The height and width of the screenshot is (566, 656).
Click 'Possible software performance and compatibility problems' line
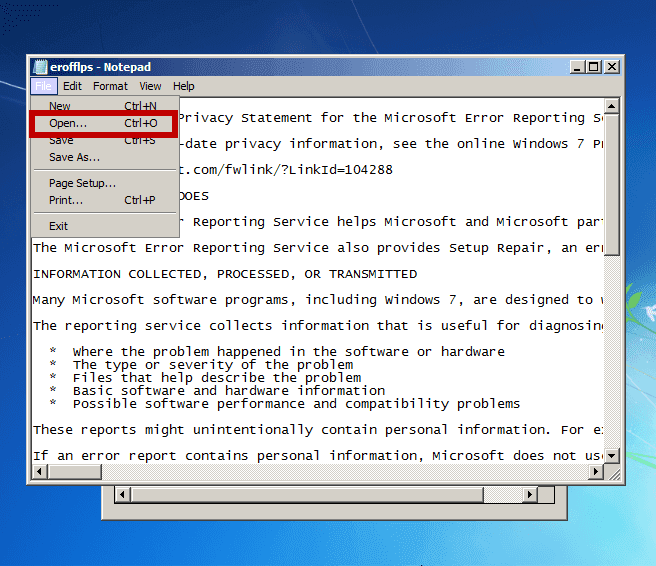pyautogui.click(x=296, y=404)
